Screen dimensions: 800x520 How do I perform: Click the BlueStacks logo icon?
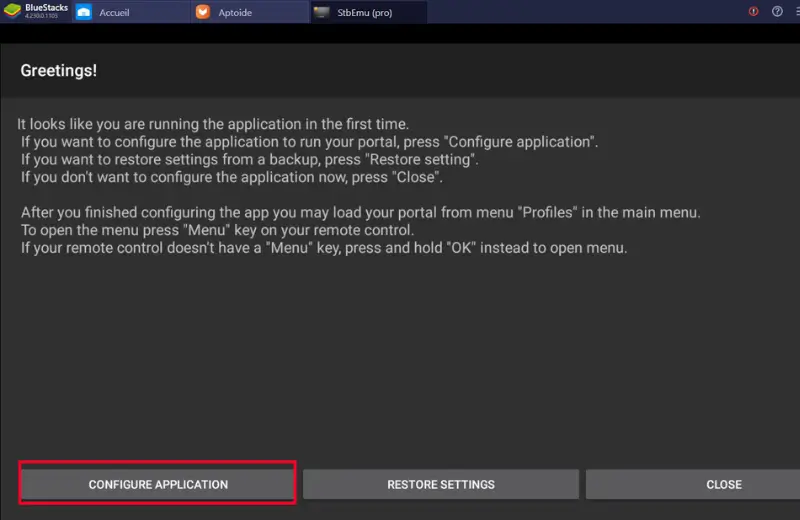tap(12, 12)
